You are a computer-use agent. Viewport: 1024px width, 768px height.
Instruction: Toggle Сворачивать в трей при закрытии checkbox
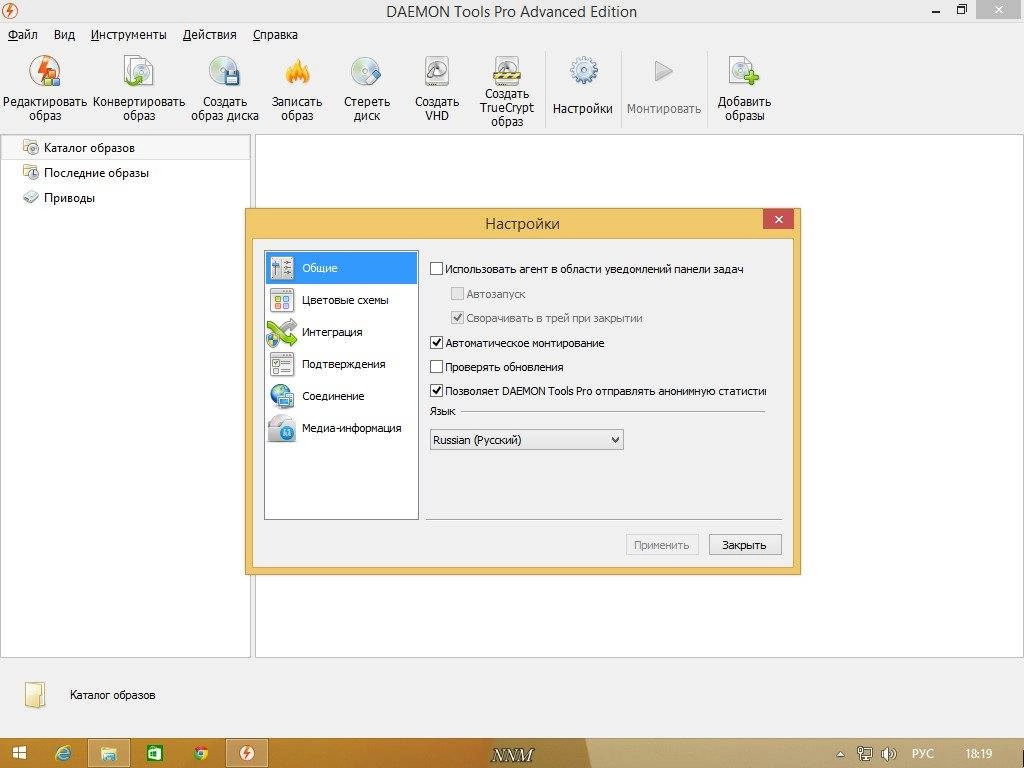tap(457, 318)
